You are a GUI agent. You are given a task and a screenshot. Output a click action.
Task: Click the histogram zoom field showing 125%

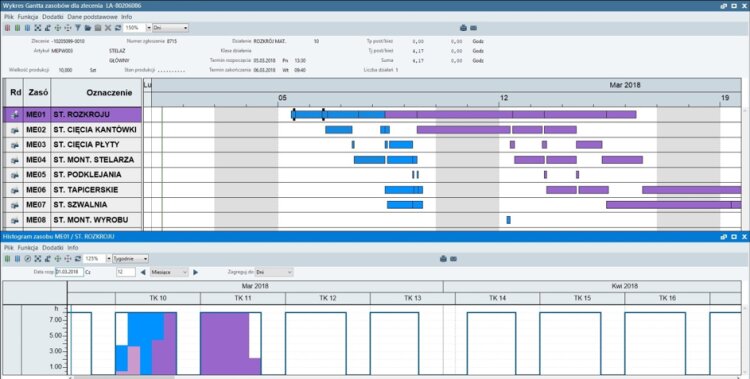94,258
